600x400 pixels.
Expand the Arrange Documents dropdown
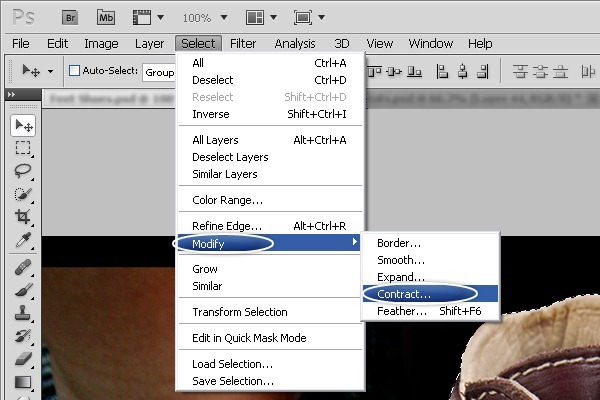pos(262,18)
